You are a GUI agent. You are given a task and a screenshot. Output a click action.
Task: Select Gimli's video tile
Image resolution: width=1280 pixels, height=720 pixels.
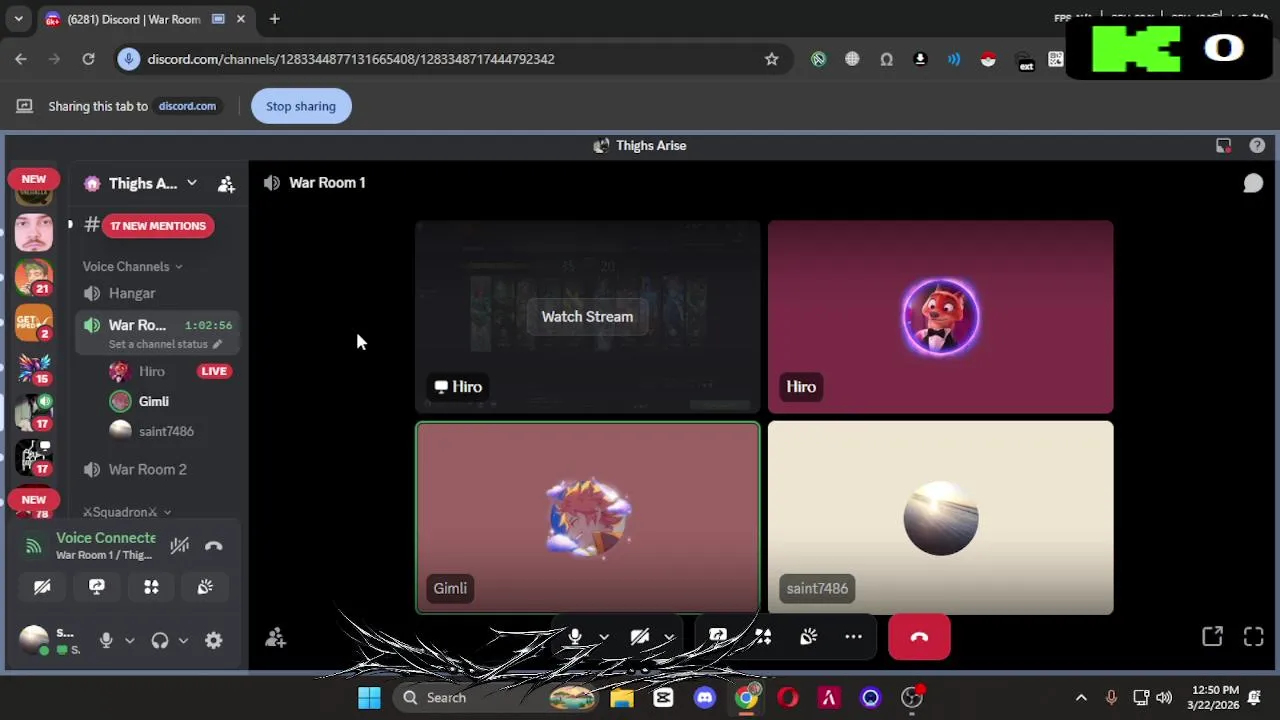(x=588, y=518)
